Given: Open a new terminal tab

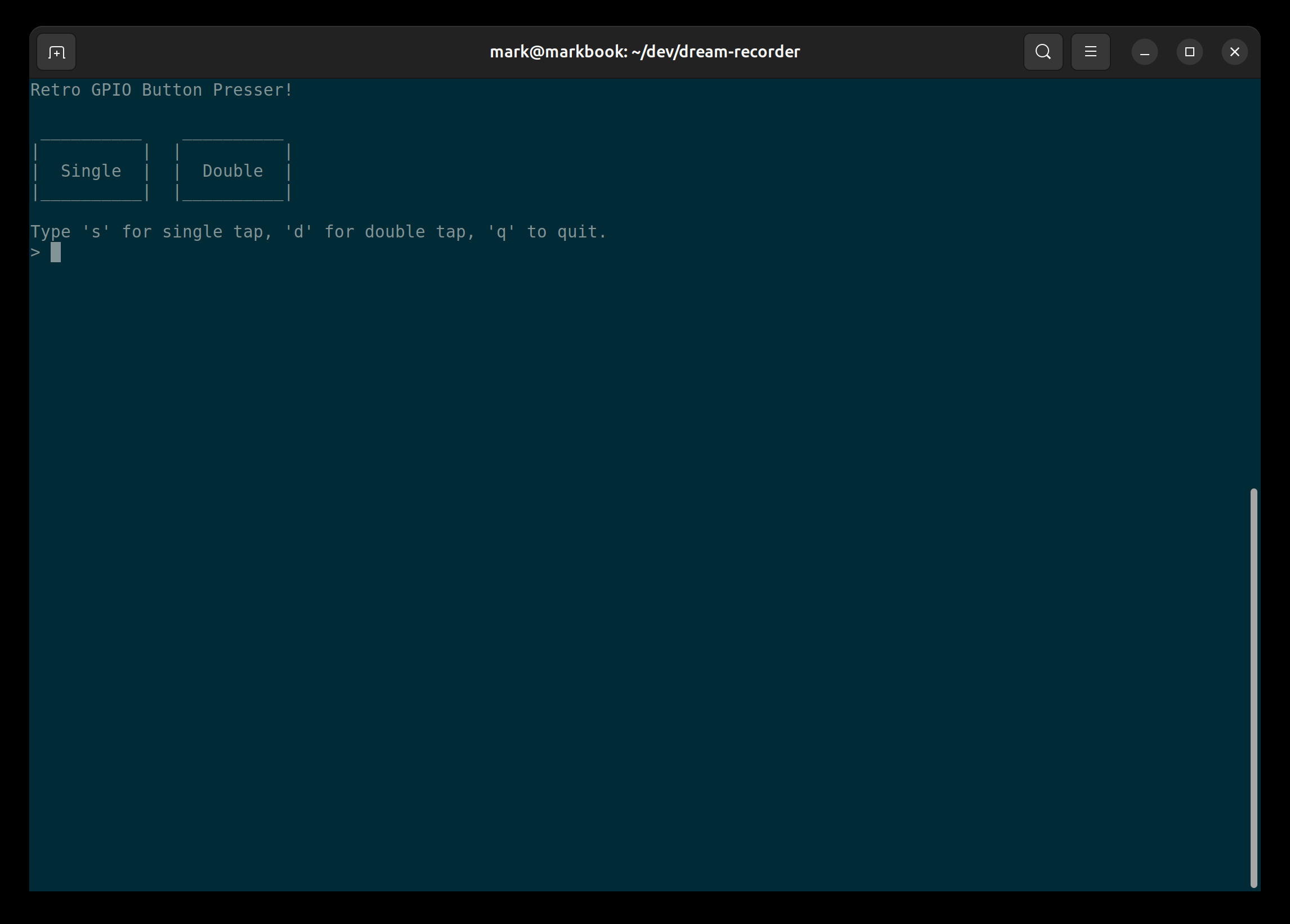Looking at the screenshot, I should 56,52.
